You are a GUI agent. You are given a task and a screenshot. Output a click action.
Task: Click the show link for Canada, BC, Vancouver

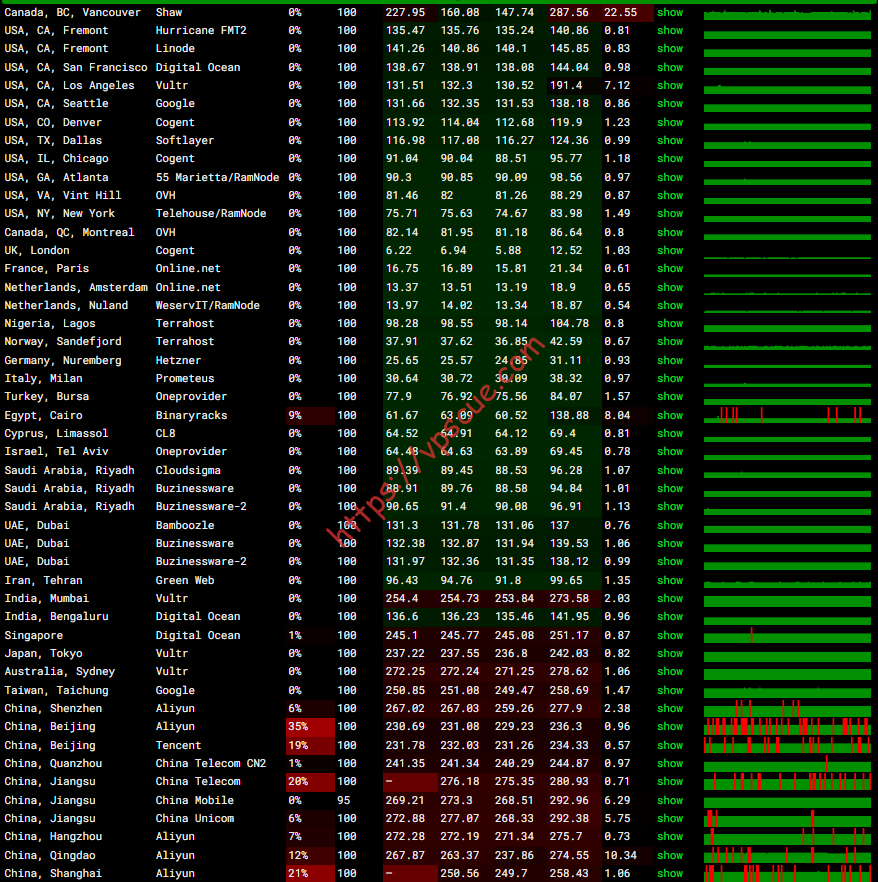click(x=670, y=12)
